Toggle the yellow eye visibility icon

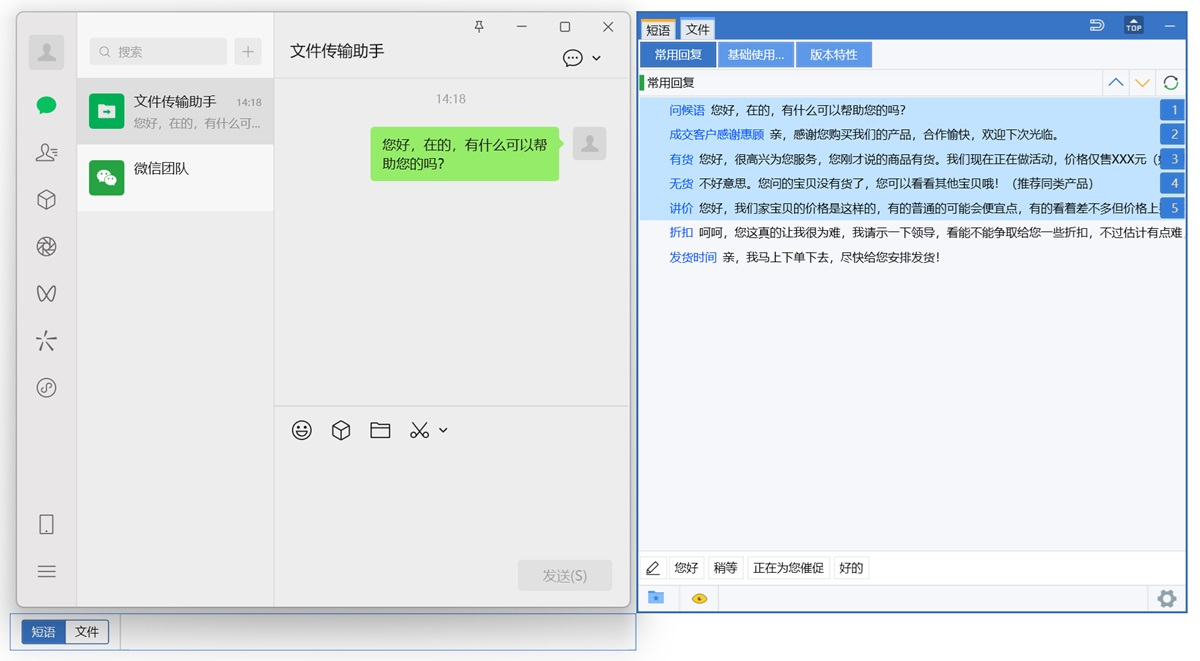coord(698,598)
